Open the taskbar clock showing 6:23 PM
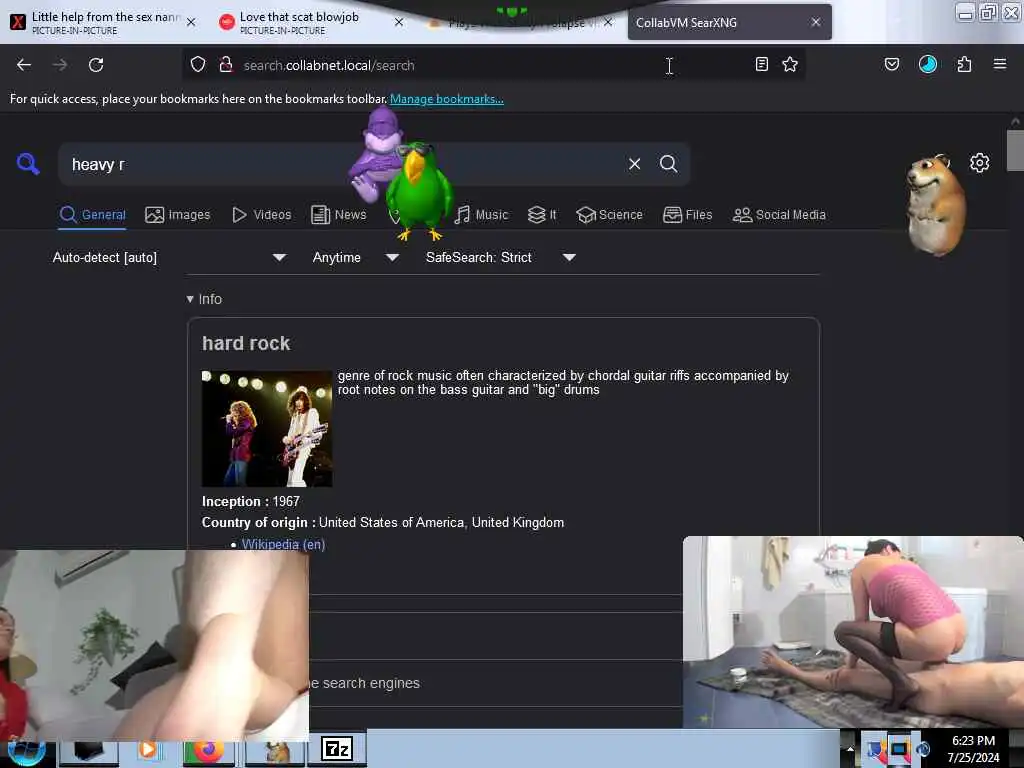Screen dimensions: 1024x768 pos(973,749)
